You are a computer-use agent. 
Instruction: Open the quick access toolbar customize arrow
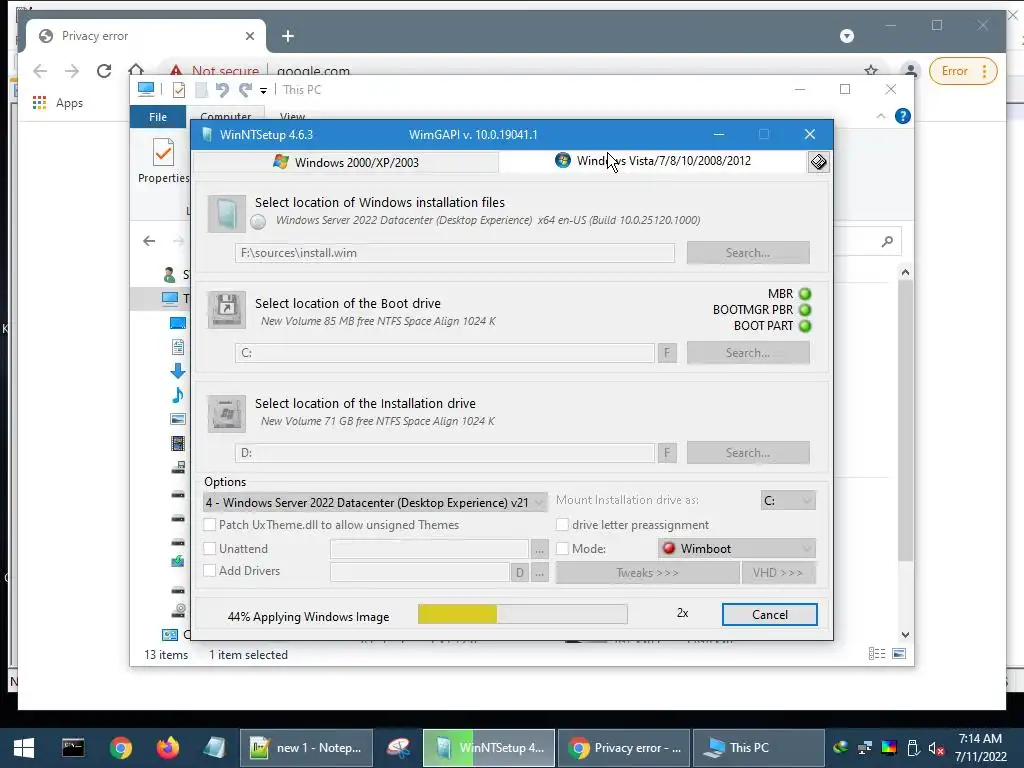pos(263,91)
